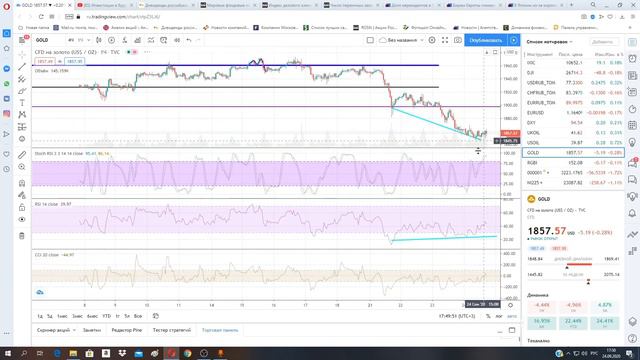Undo the last chart action
Screen dimensions: 640x360
189,40
